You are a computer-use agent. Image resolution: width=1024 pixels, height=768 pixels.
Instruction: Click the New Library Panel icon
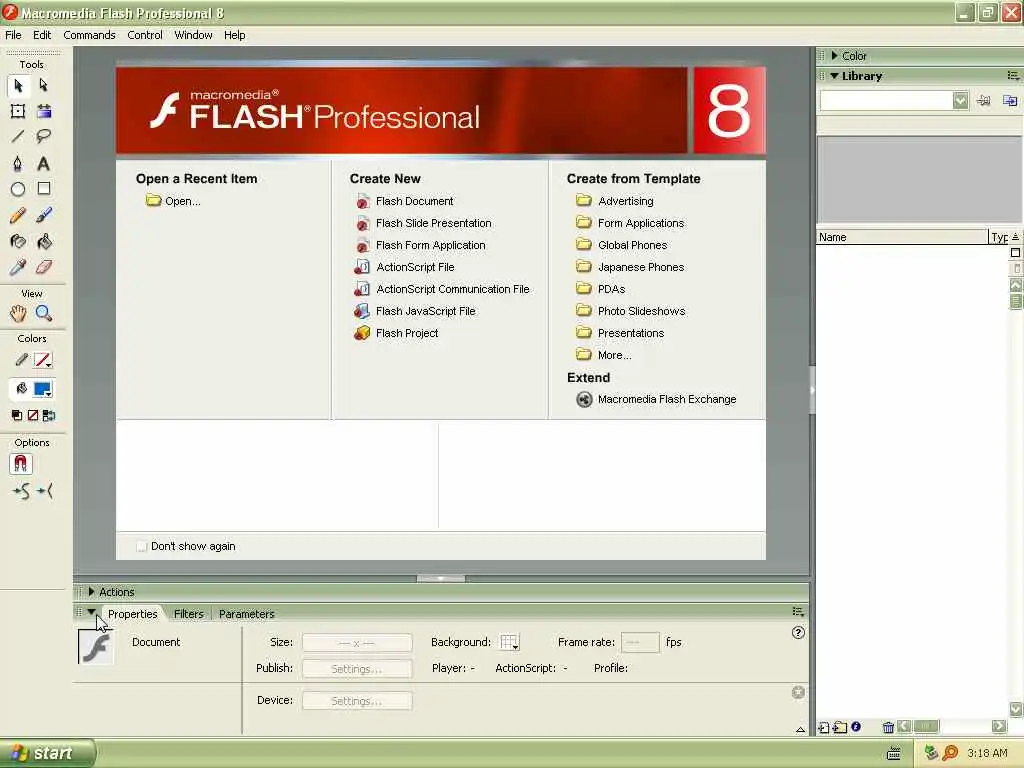click(1010, 101)
